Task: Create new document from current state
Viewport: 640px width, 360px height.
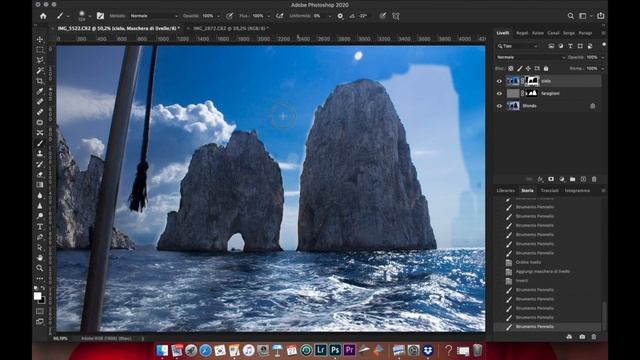Action: 569,337
